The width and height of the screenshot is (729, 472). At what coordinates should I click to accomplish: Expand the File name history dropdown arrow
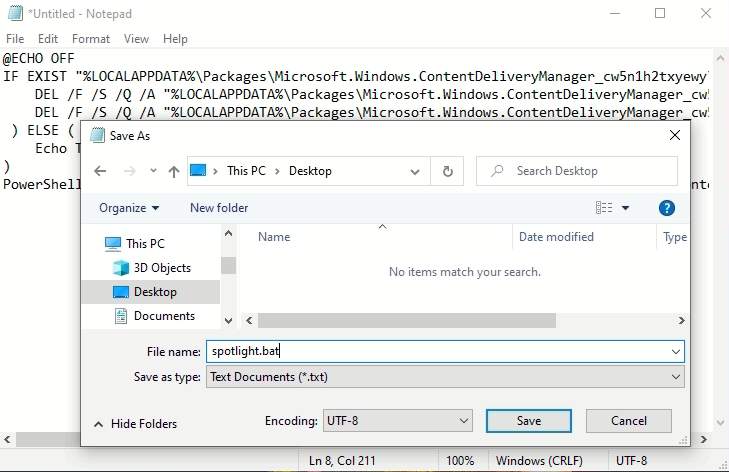pos(676,352)
